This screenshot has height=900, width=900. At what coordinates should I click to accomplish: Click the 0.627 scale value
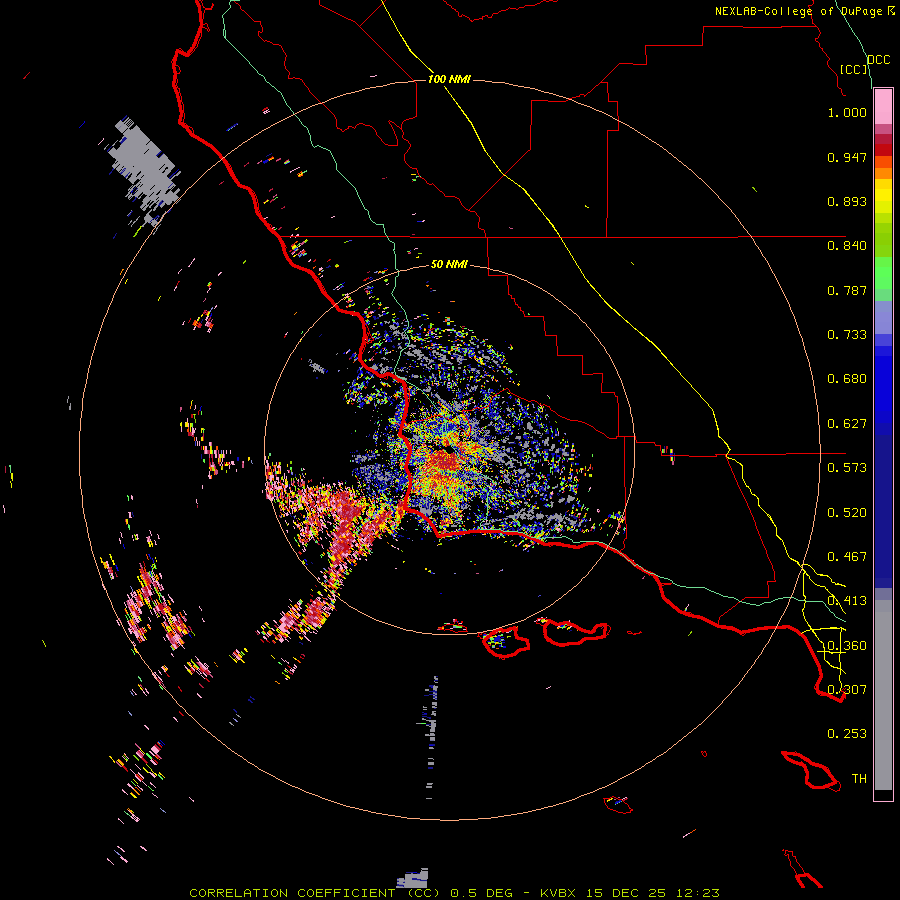click(x=847, y=424)
